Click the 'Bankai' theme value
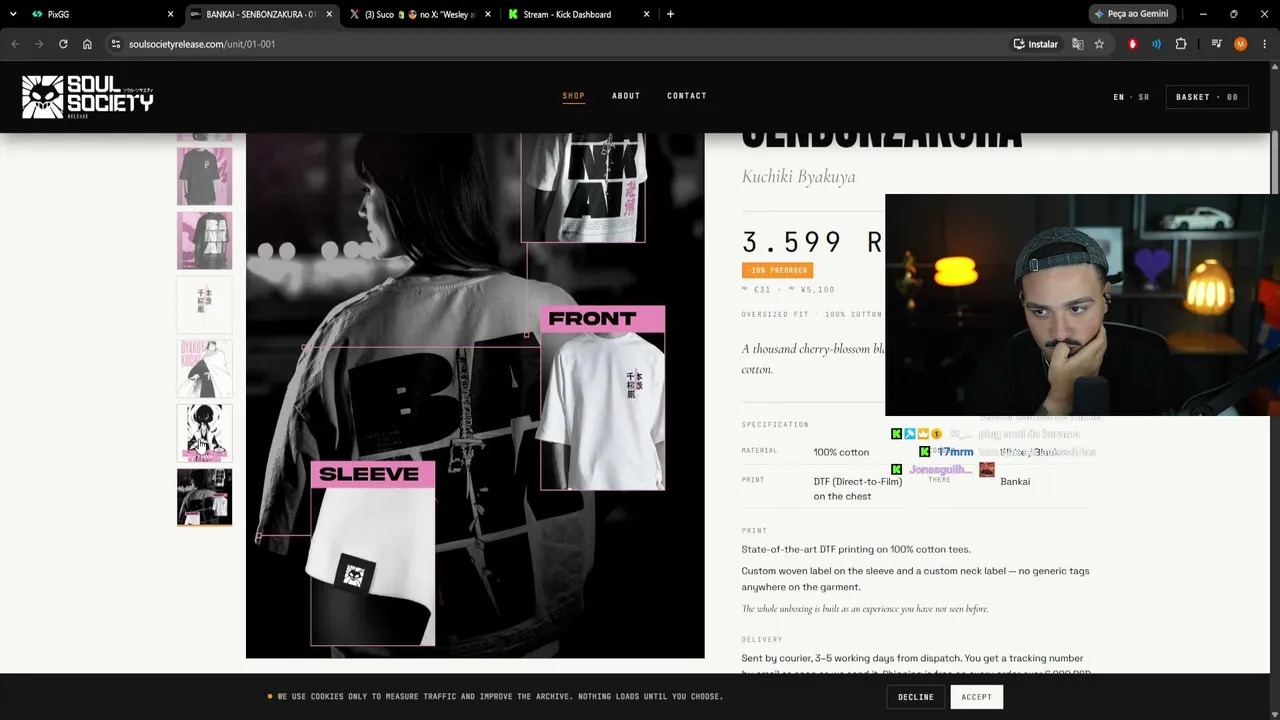Viewport: 1280px width, 720px height. (1015, 482)
